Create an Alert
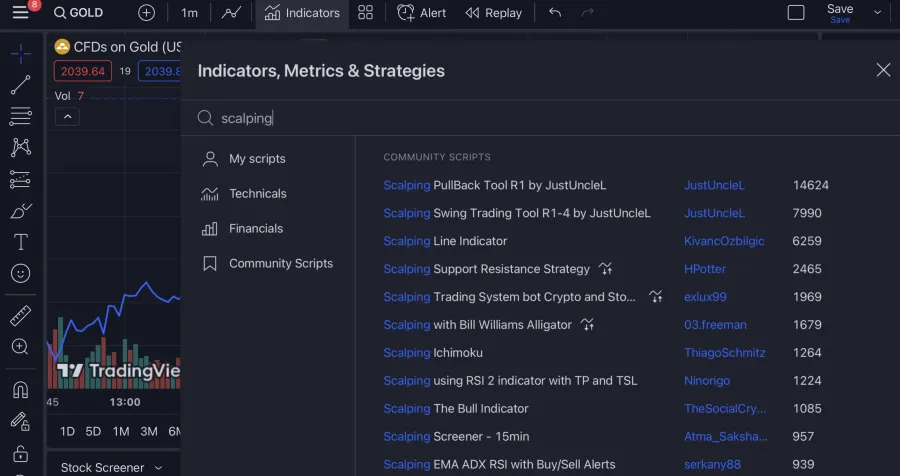This screenshot has width=900, height=476. (421, 13)
